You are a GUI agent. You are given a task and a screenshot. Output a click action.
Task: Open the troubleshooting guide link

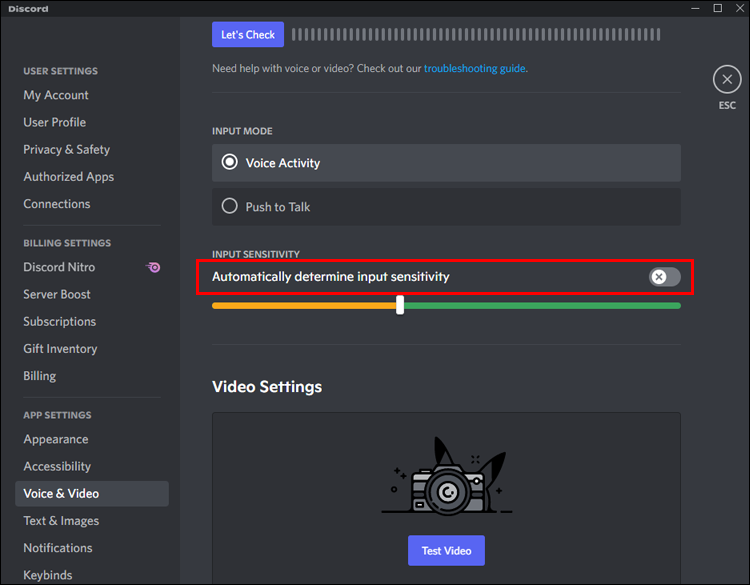pos(474,68)
